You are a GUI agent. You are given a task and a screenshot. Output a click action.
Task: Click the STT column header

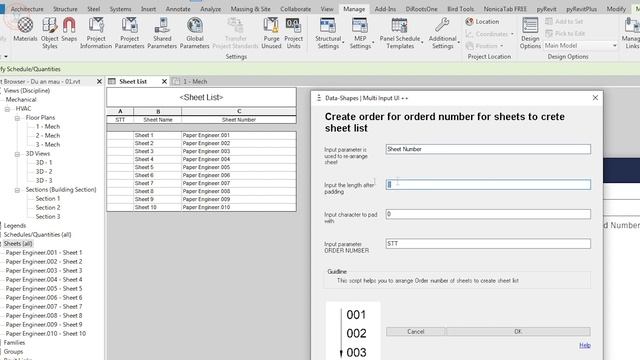pos(120,120)
